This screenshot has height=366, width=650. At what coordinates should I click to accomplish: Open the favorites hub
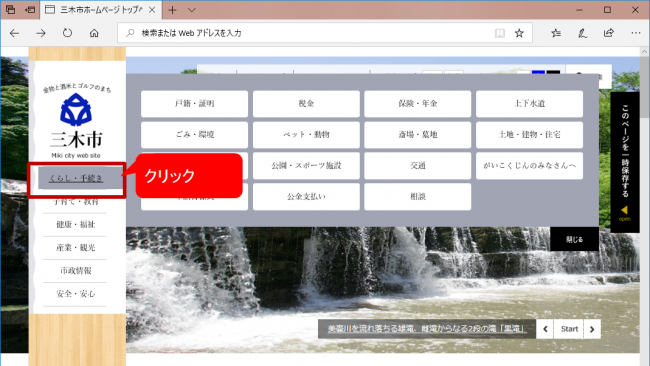tap(556, 33)
